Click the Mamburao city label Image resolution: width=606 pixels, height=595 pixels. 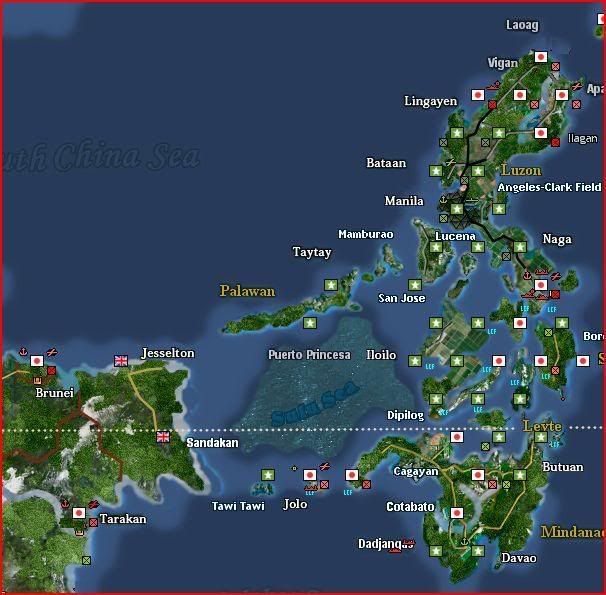click(x=366, y=234)
